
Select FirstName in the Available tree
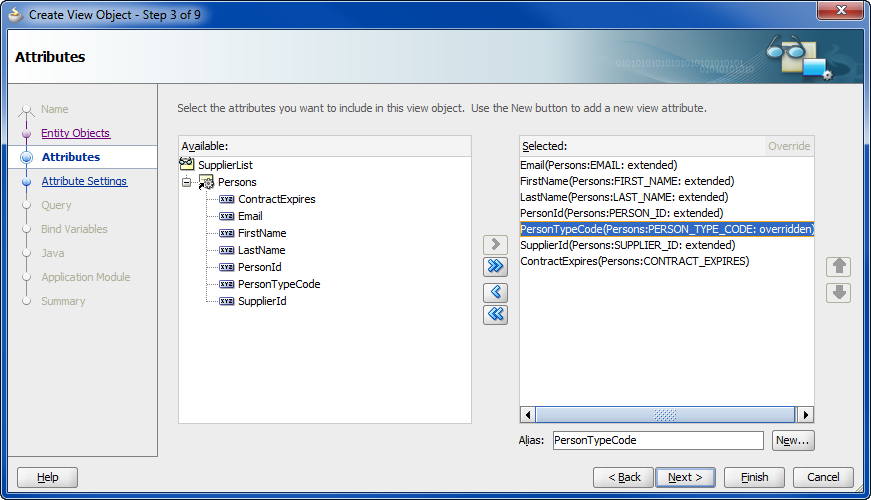tap(262, 233)
